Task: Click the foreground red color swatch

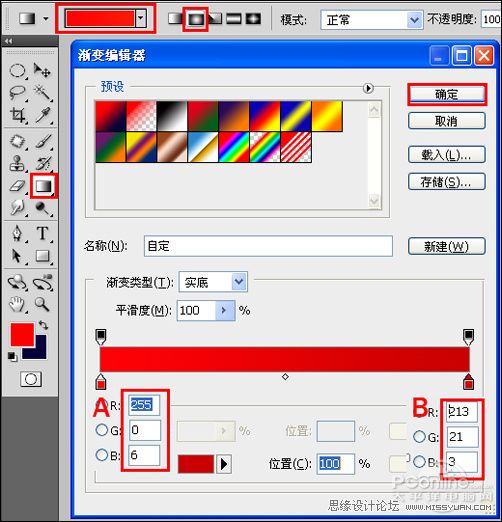Action: pos(22,334)
